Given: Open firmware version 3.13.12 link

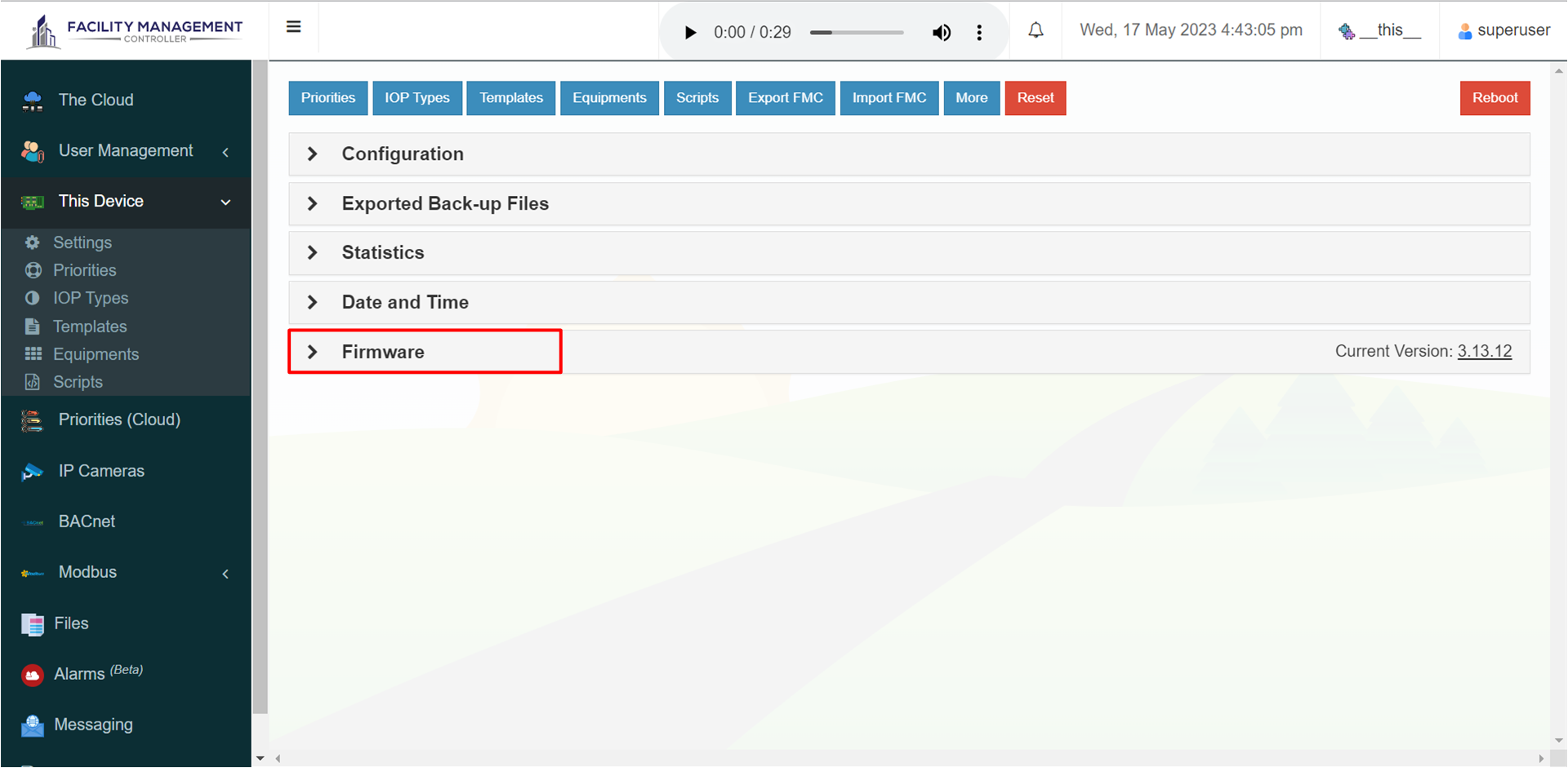Looking at the screenshot, I should click(1485, 352).
